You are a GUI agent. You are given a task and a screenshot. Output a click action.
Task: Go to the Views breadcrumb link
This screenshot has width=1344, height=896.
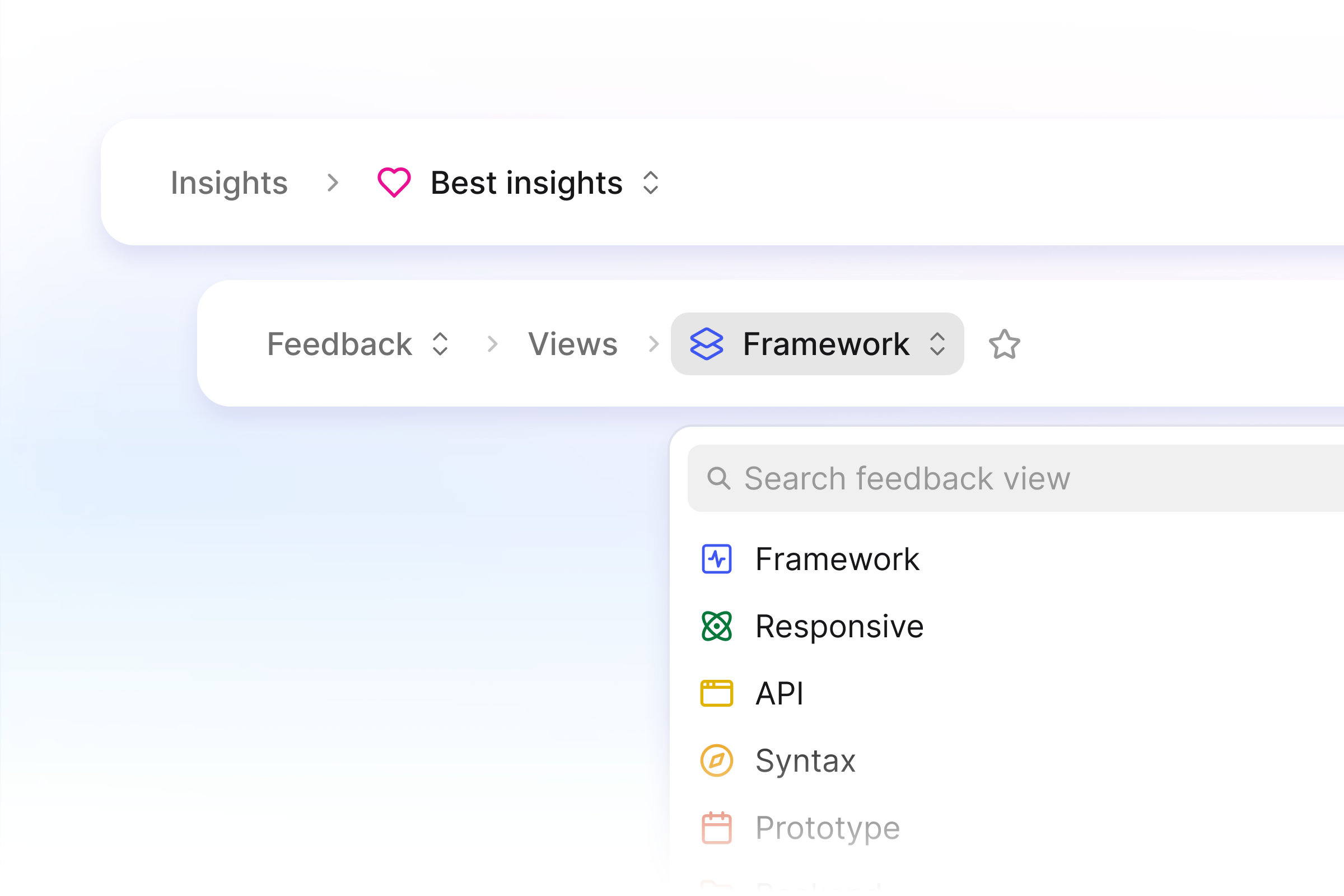tap(572, 344)
